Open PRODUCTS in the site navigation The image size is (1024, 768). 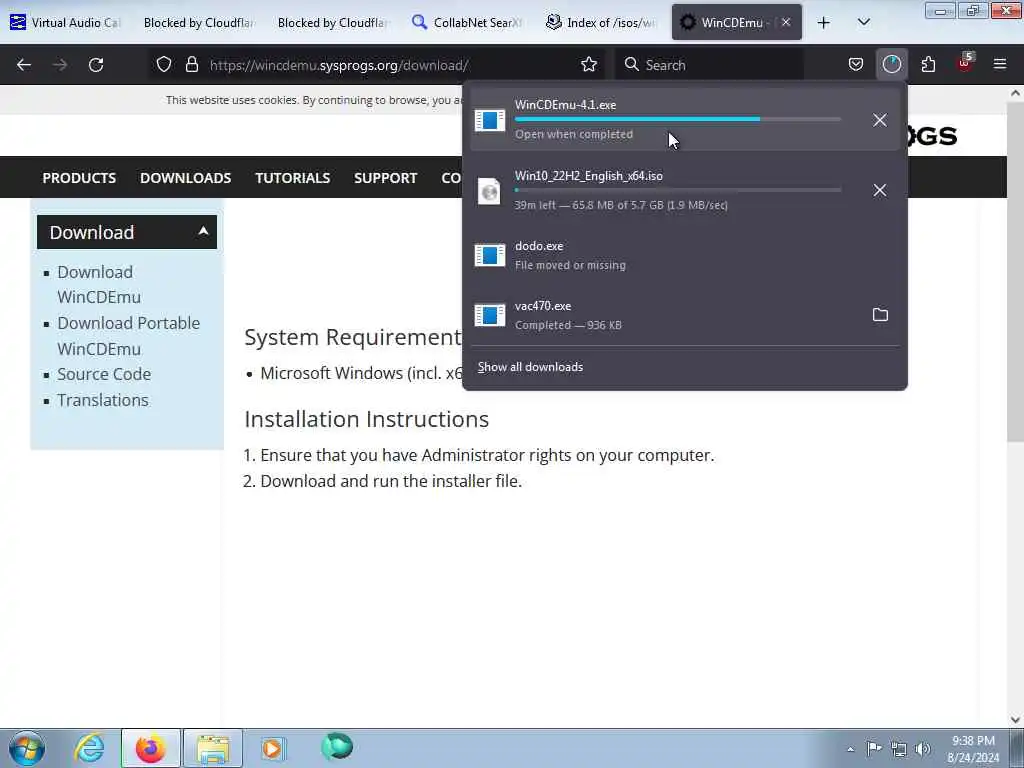pos(79,178)
